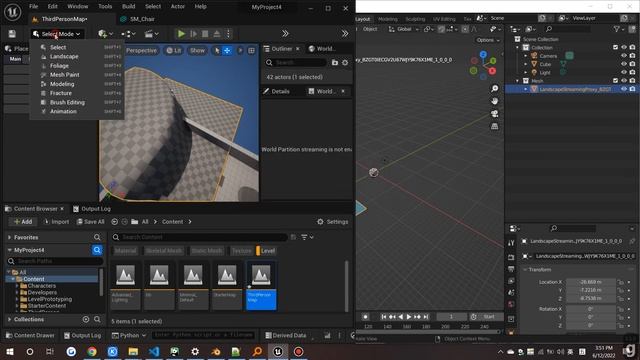Toggle the Material filter chip
This screenshot has height=360, width=640.
(x=126, y=251)
